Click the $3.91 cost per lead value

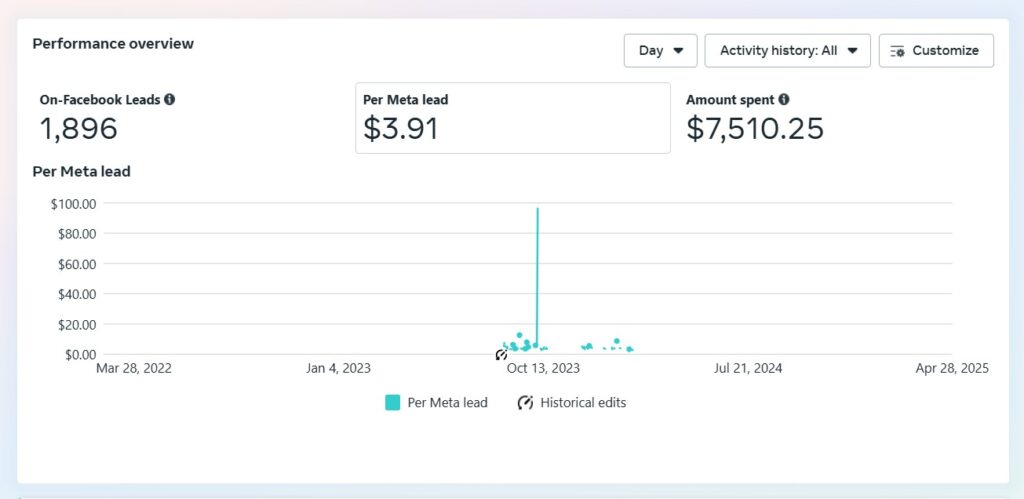click(400, 128)
